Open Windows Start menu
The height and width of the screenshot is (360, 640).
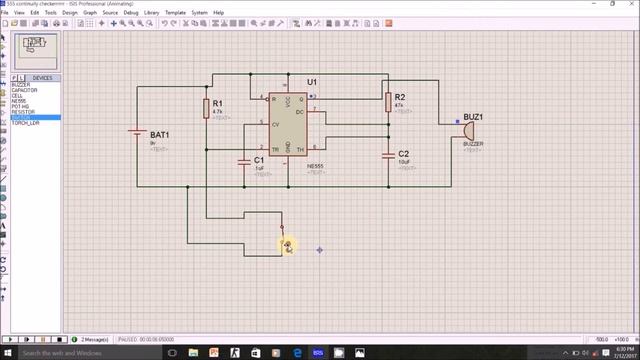pyautogui.click(x=8, y=353)
